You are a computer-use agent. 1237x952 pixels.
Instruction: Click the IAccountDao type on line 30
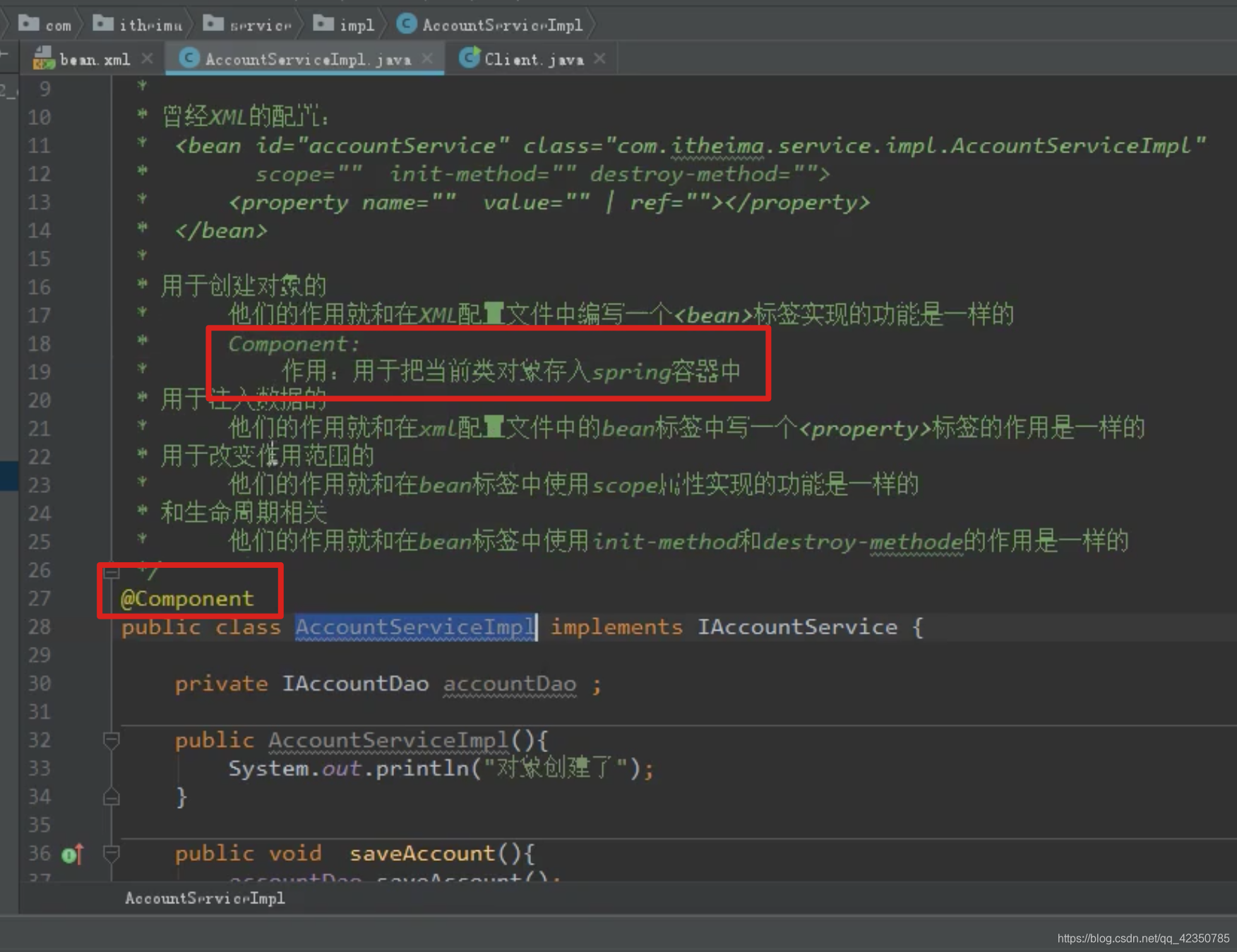[355, 684]
